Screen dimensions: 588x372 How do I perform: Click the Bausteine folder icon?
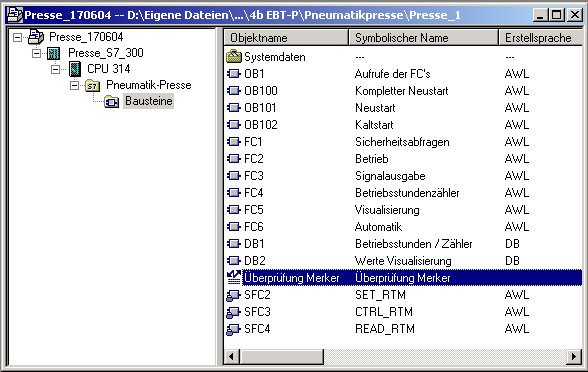pyautogui.click(x=111, y=101)
